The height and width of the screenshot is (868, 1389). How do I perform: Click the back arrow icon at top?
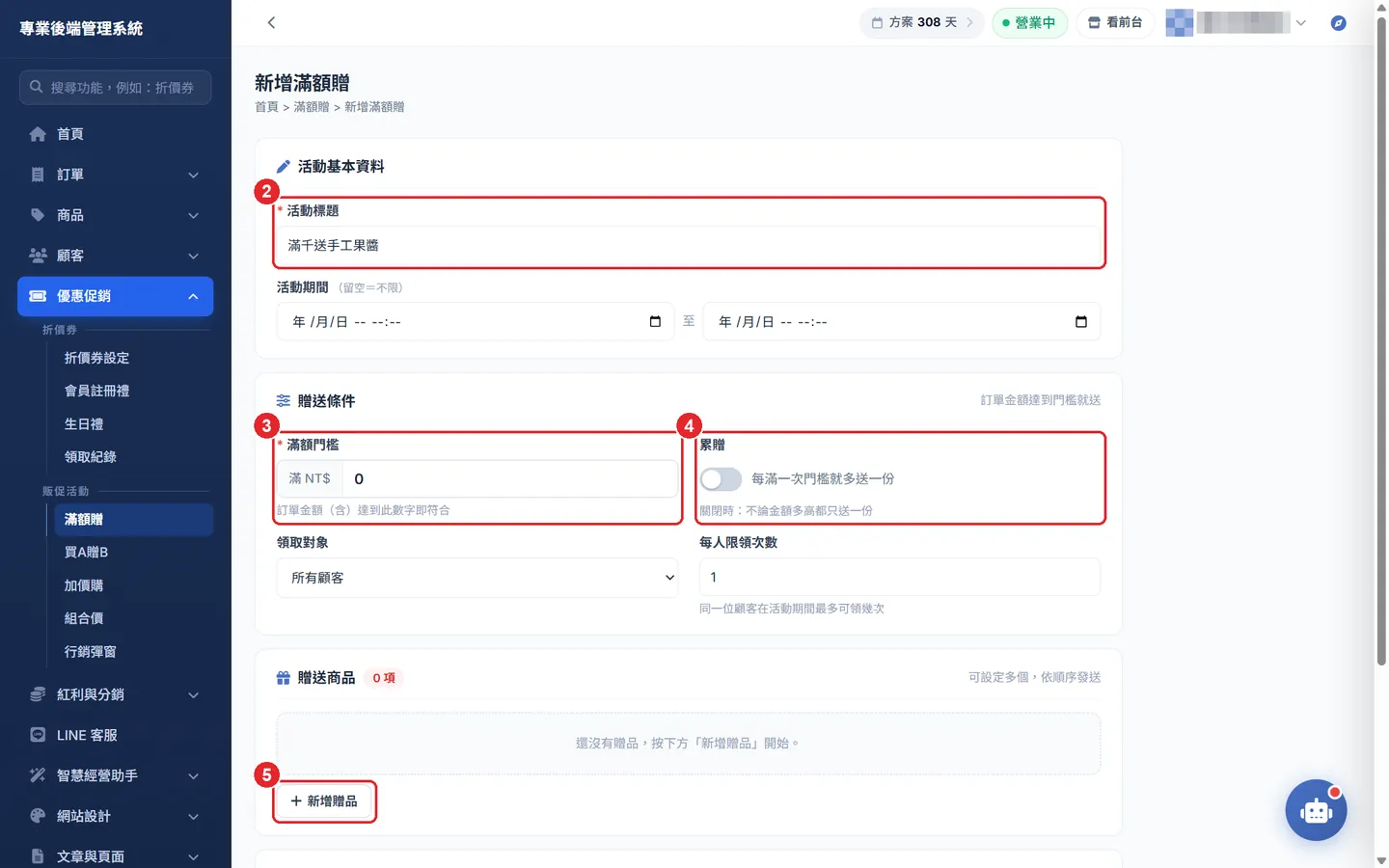click(271, 22)
